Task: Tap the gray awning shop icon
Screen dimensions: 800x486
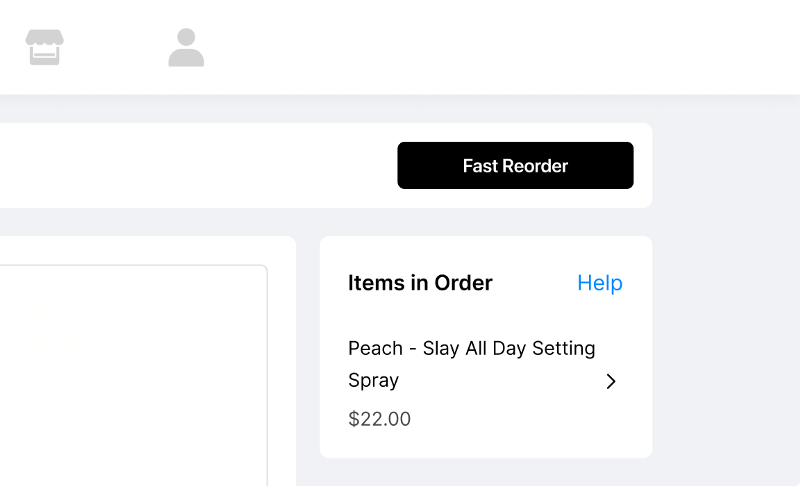Action: click(x=44, y=47)
